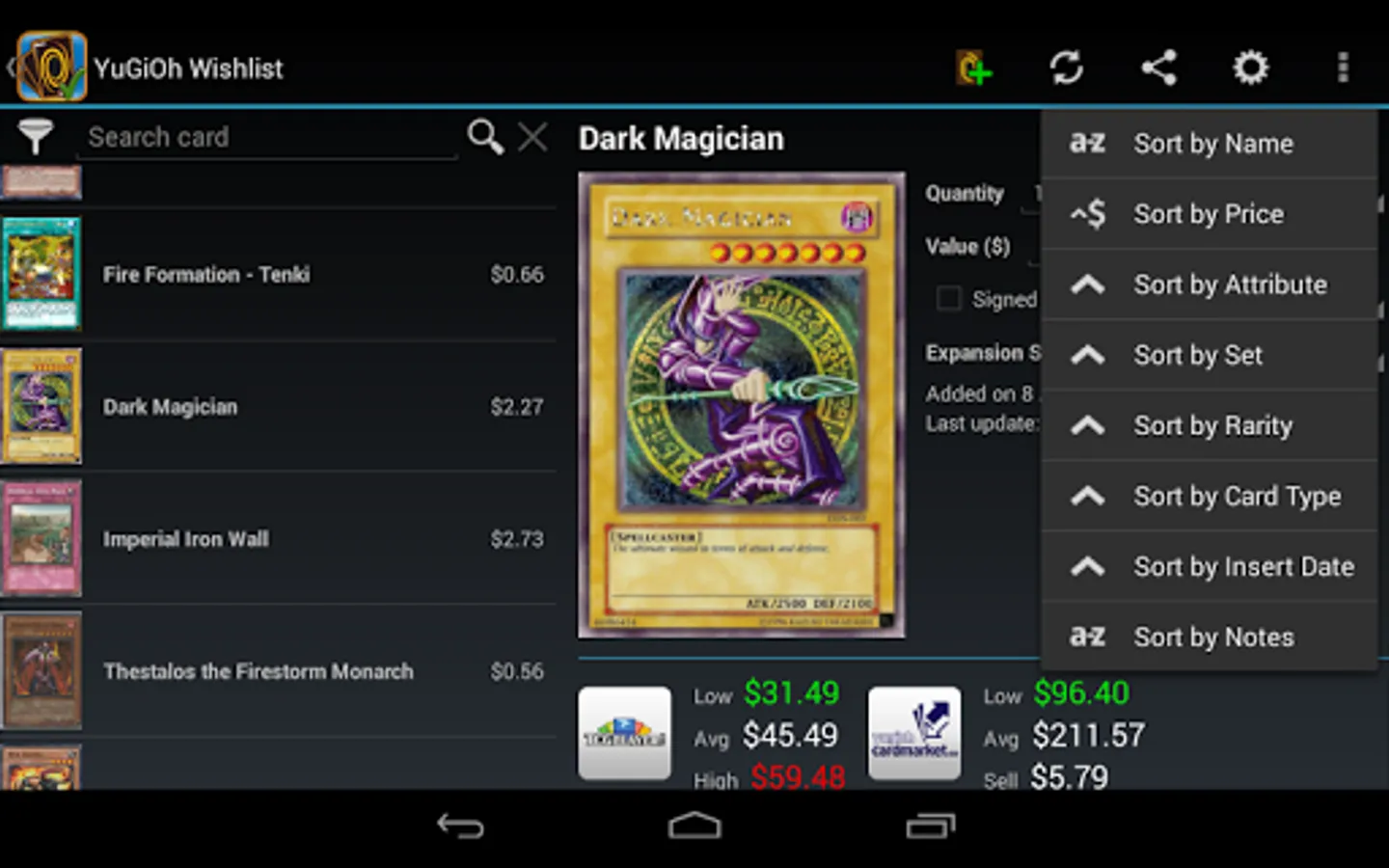Viewport: 1389px width, 868px height.
Task: Tap the Dark Magician thumbnail in the list
Action: [41, 406]
